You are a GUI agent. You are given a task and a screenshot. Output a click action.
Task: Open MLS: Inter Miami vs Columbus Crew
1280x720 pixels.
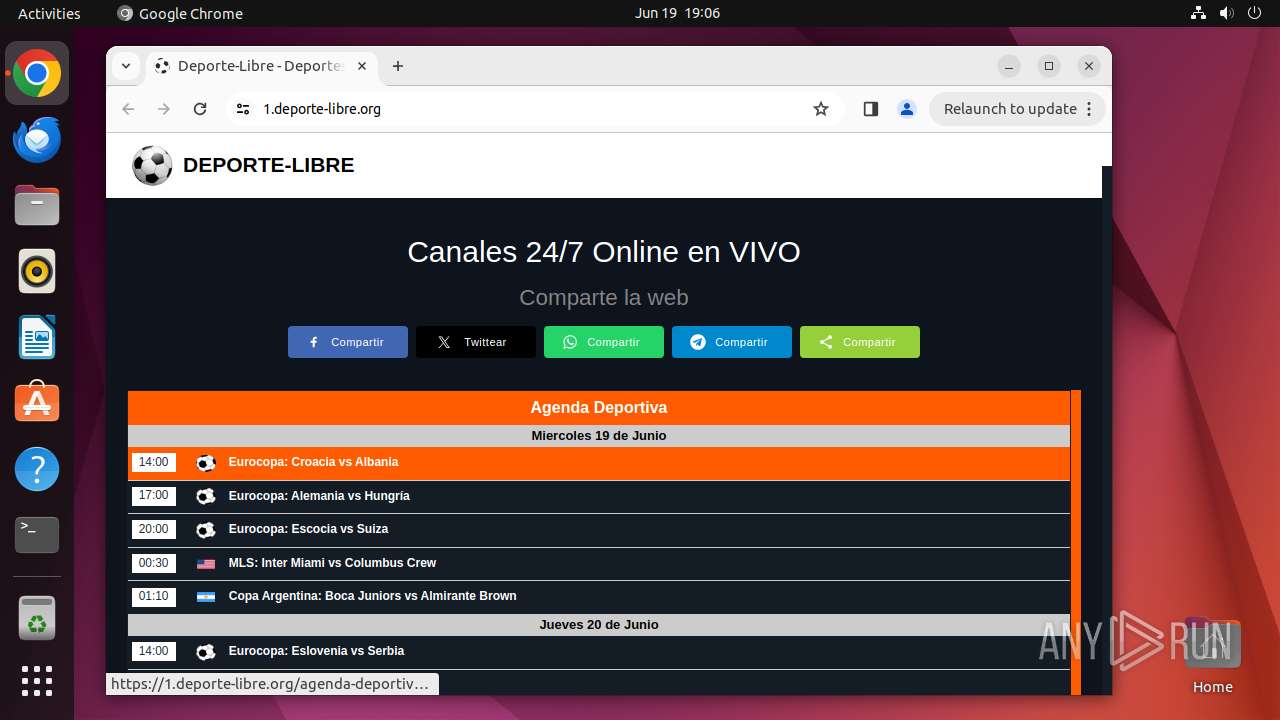click(x=599, y=563)
